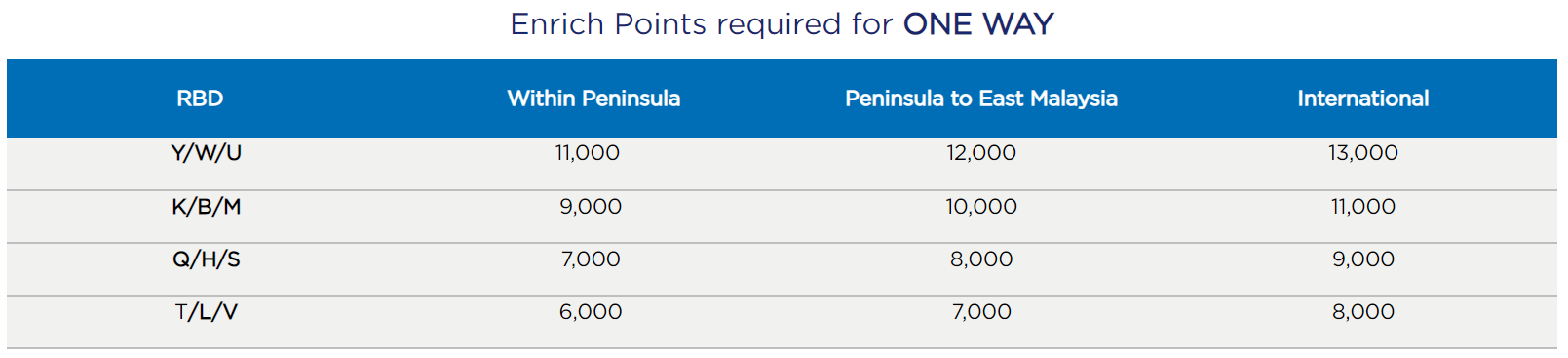Click the T/L/V International 8,000 cell
Screen dimensions: 1568x358
[1362, 312]
